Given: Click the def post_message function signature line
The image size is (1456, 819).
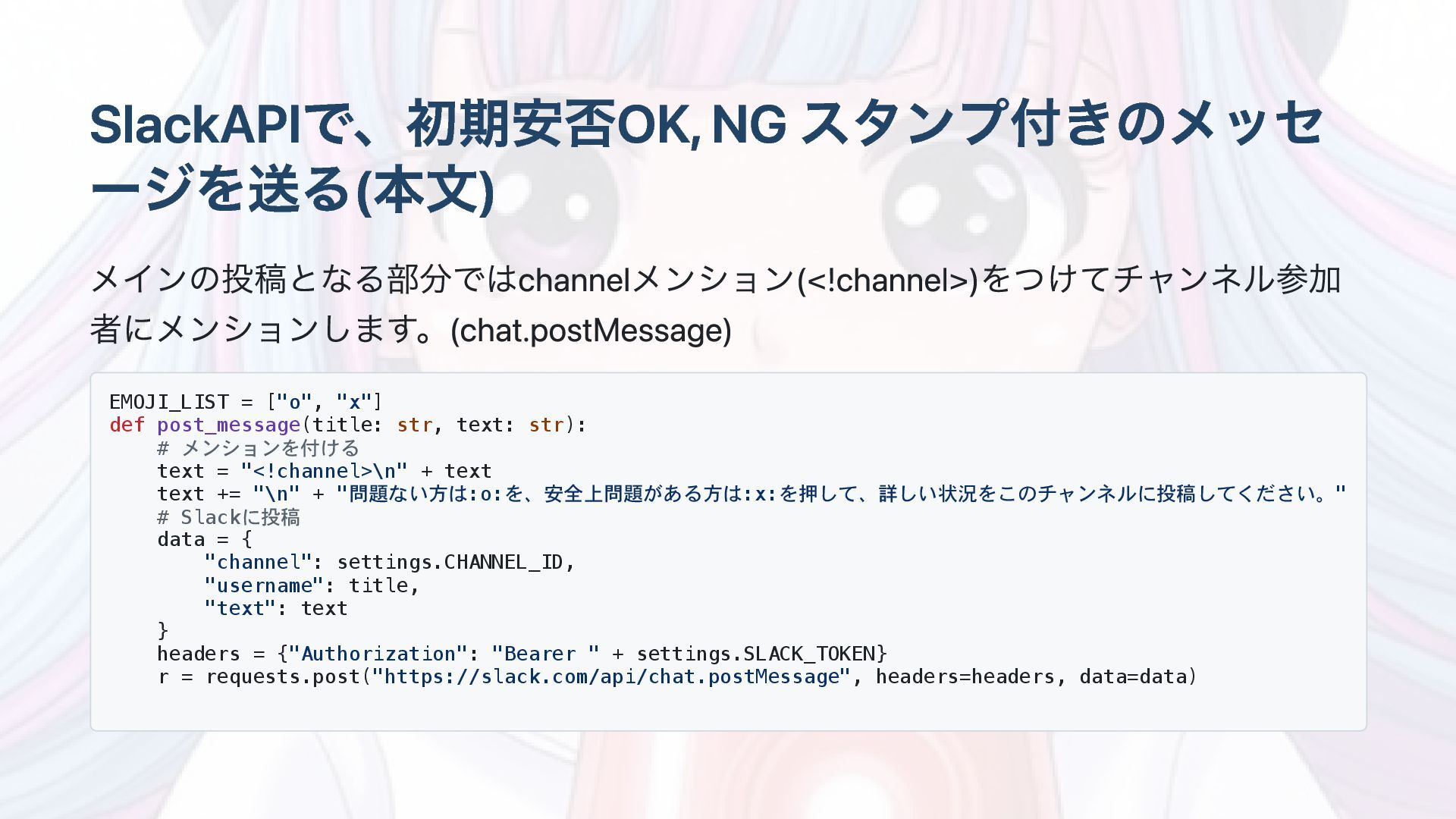Looking at the screenshot, I should (348, 425).
